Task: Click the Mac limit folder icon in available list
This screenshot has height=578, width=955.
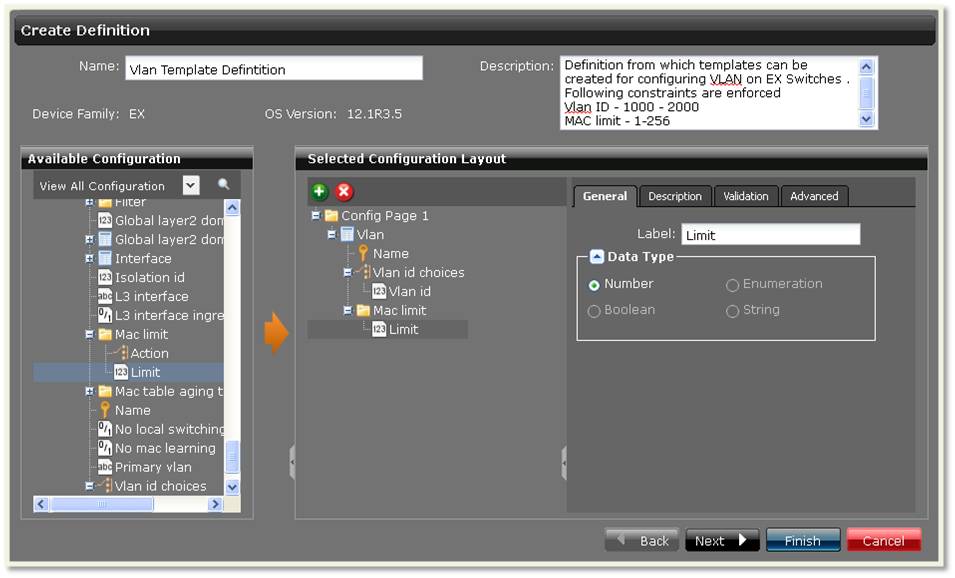Action: click(105, 334)
